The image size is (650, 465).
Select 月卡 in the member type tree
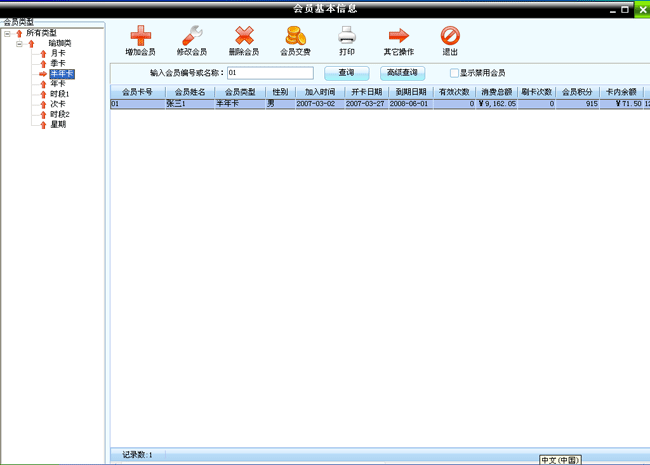point(58,53)
